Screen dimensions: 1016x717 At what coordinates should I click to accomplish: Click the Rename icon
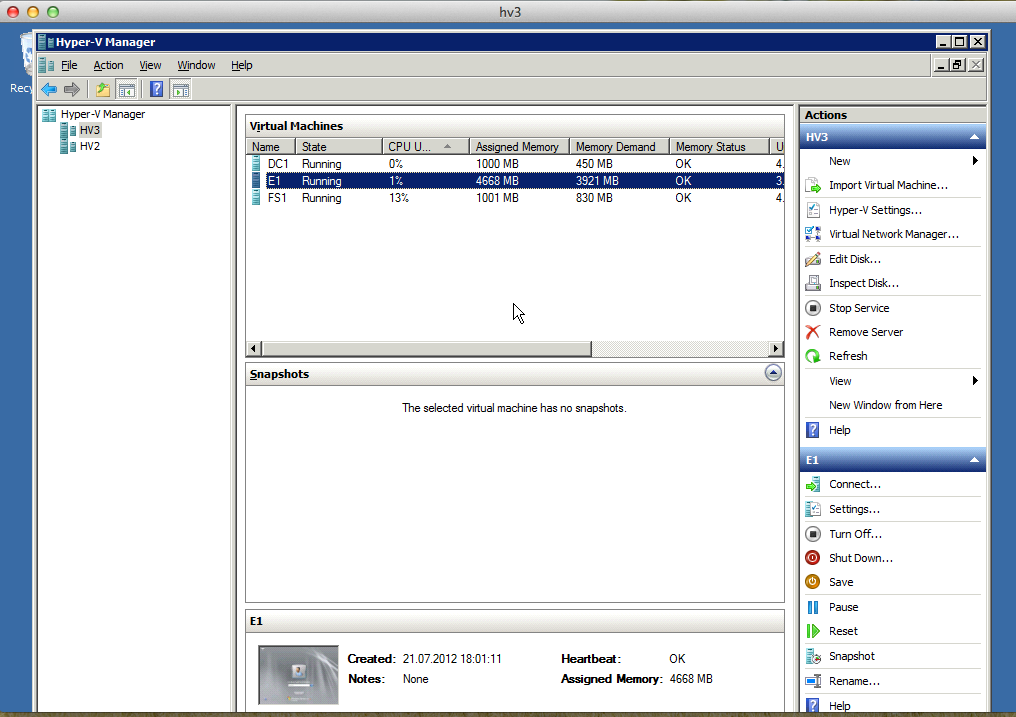pyautogui.click(x=813, y=681)
